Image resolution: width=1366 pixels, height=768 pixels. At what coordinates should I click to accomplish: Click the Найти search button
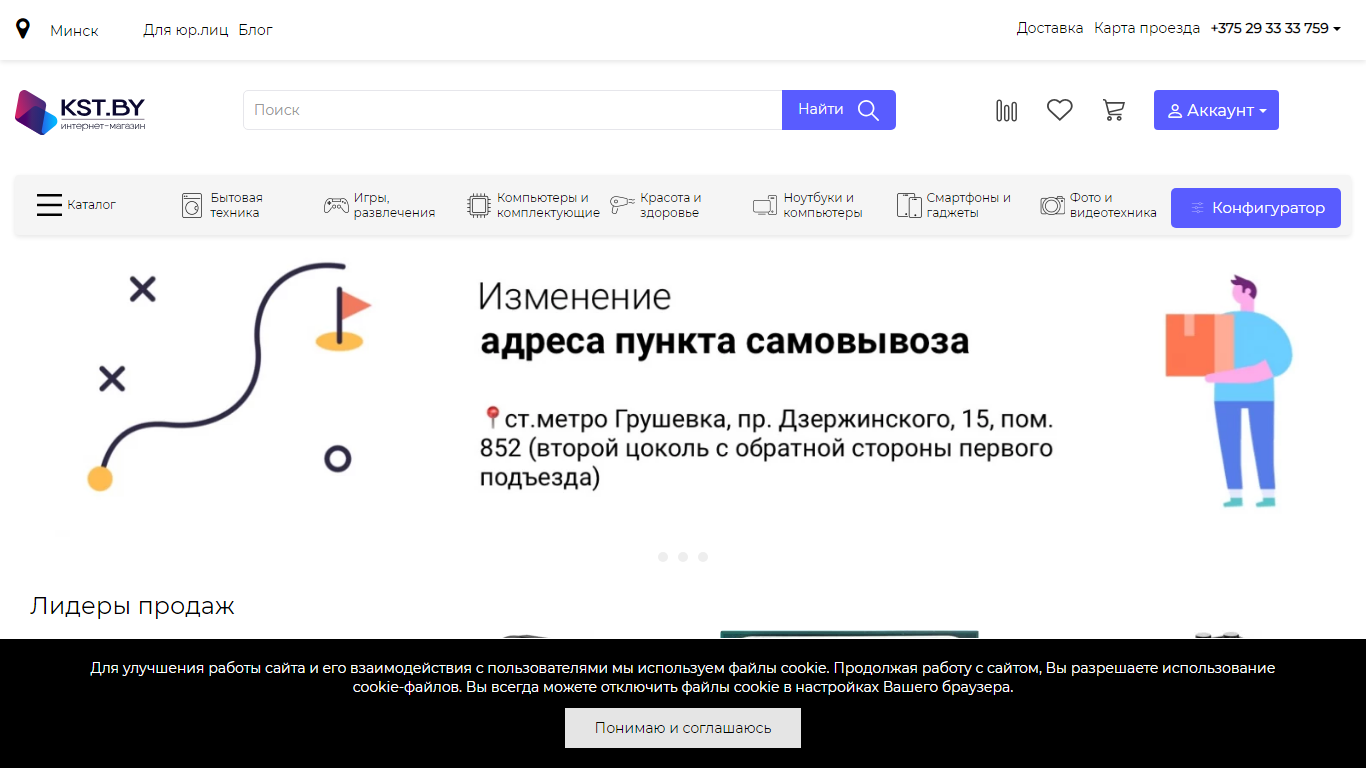(x=839, y=110)
